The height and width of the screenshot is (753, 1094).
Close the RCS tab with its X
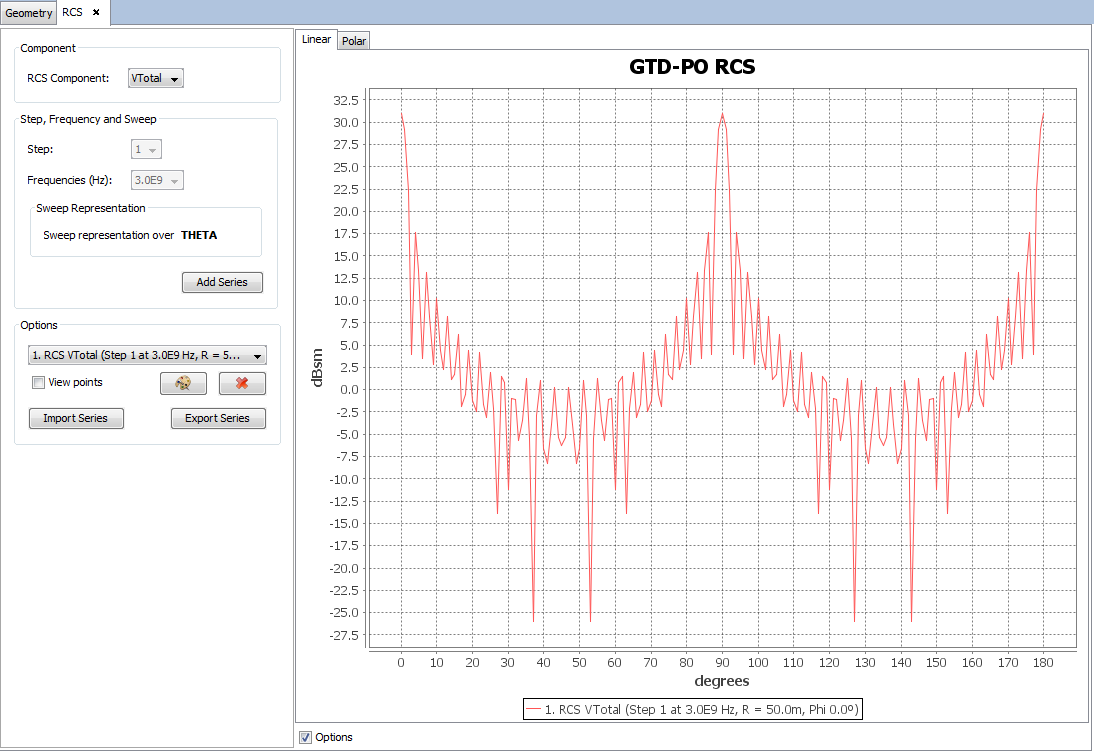click(96, 12)
